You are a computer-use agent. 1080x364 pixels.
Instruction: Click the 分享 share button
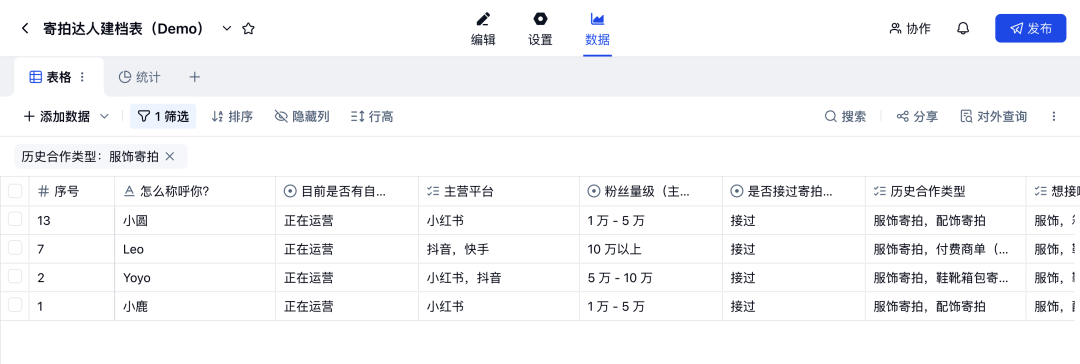coord(917,117)
